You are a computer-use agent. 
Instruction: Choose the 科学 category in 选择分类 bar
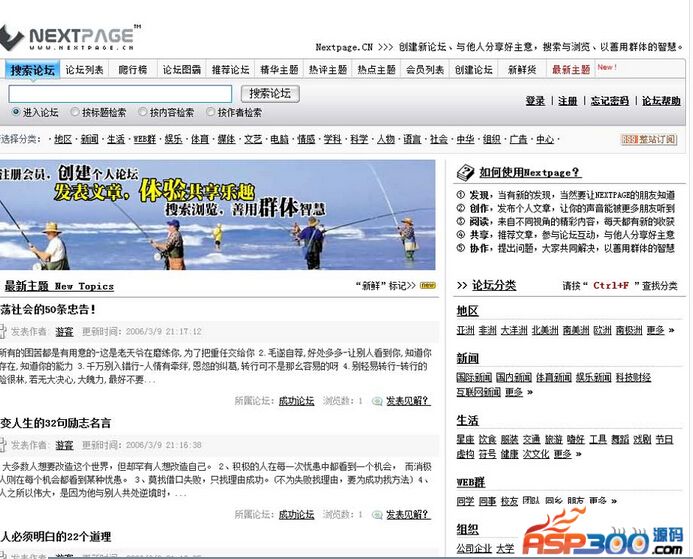359,139
